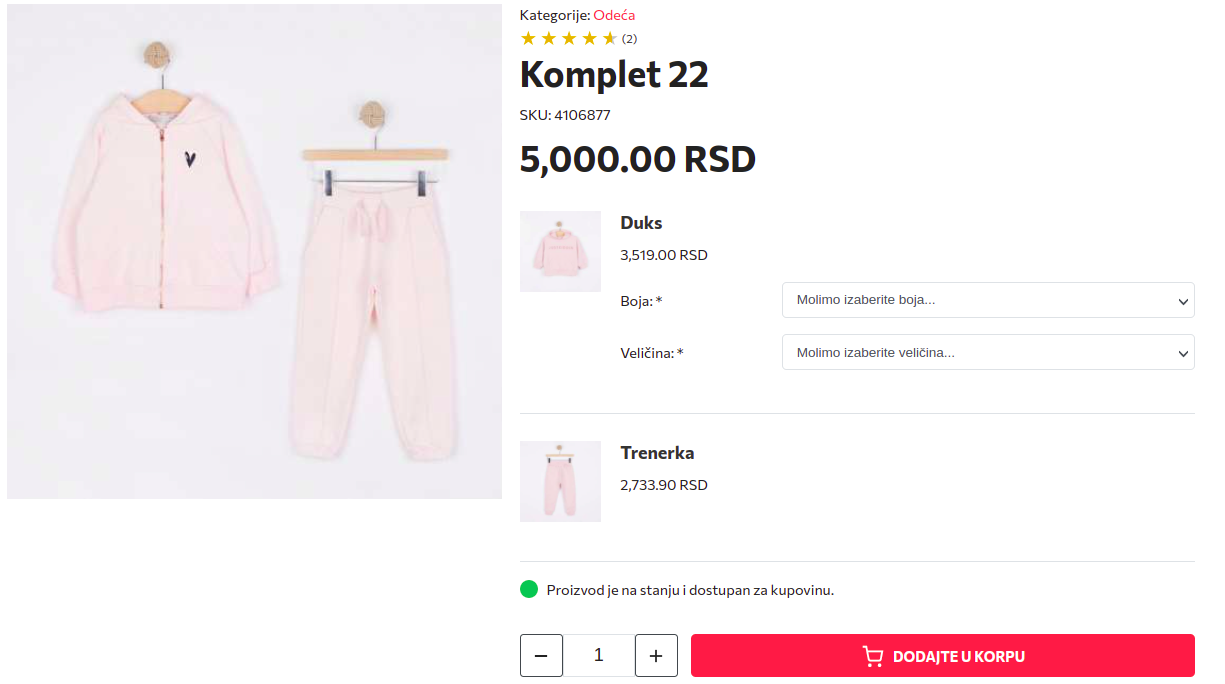Click the Trenerka product name
The width and height of the screenshot is (1225, 684).
tap(657, 453)
